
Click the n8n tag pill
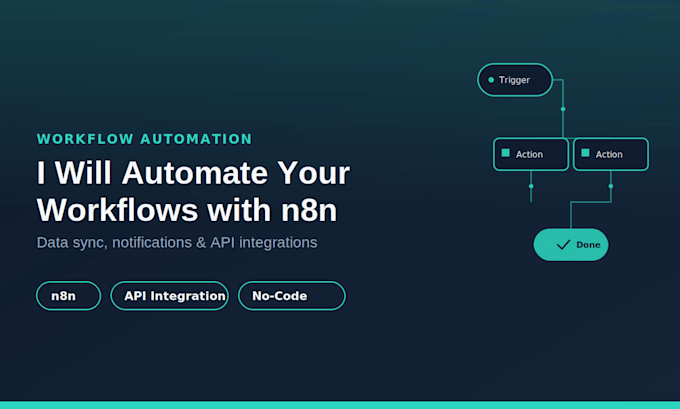(69, 296)
